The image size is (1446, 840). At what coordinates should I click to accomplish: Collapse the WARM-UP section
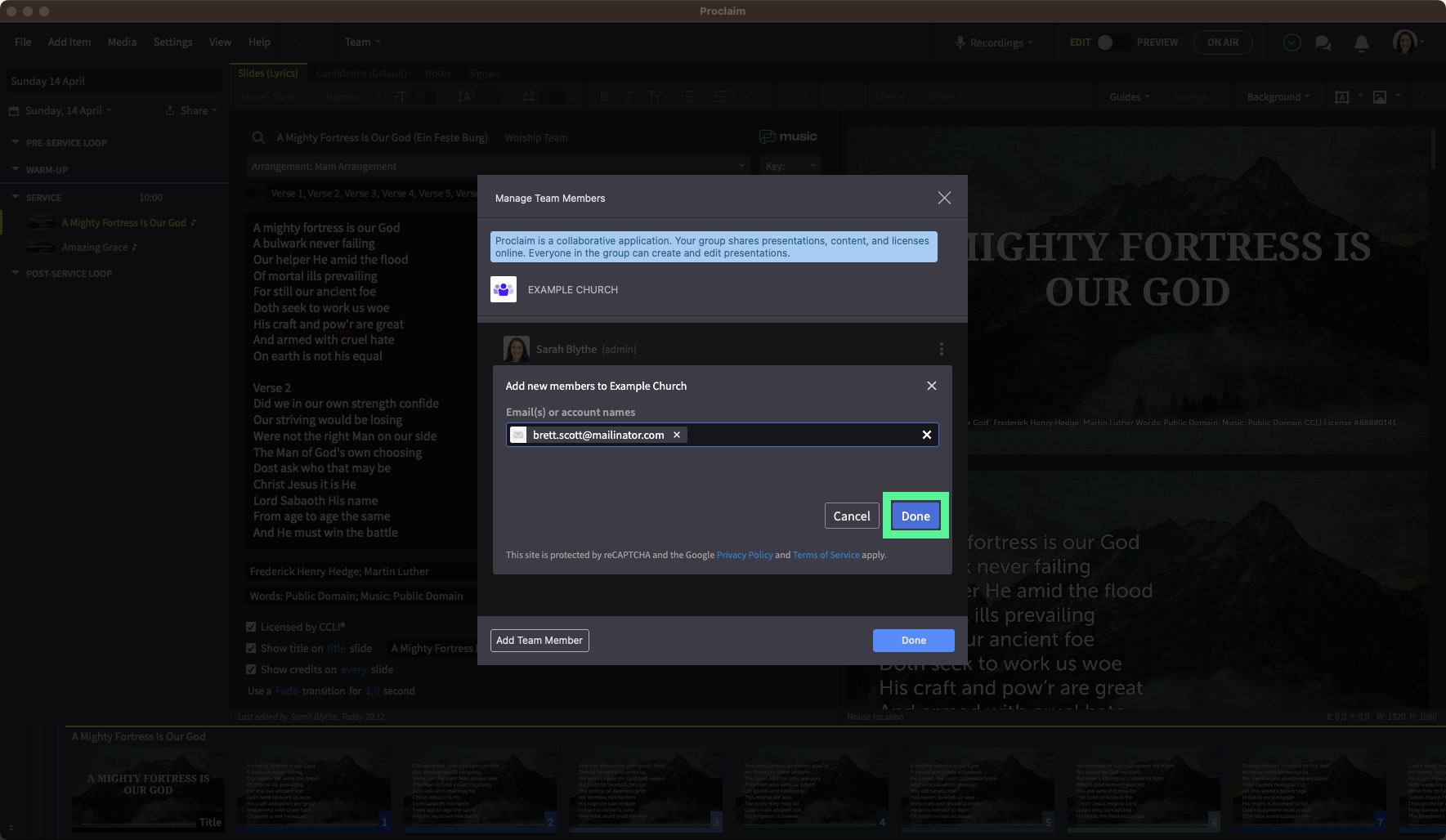click(16, 169)
